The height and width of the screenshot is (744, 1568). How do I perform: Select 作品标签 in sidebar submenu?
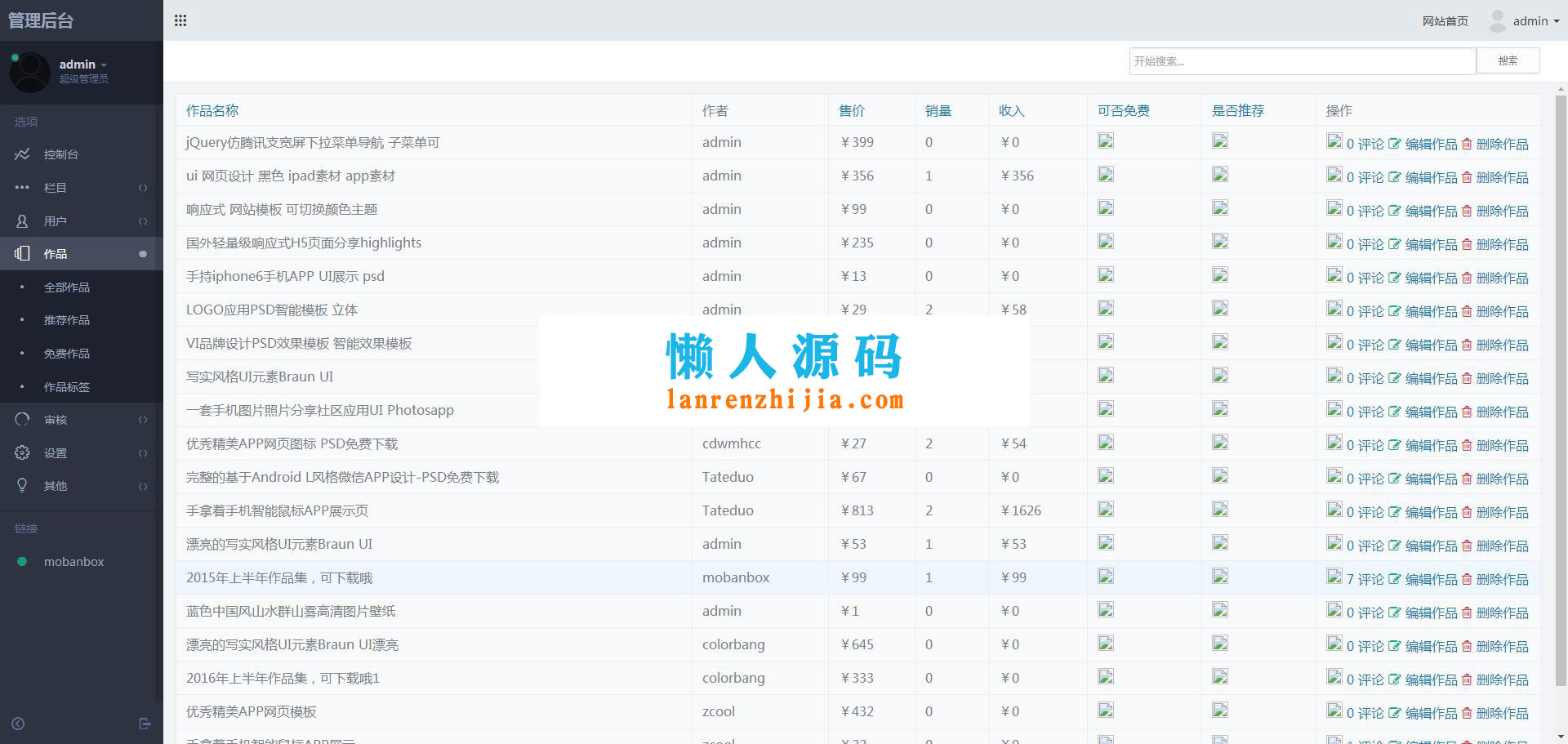(67, 387)
